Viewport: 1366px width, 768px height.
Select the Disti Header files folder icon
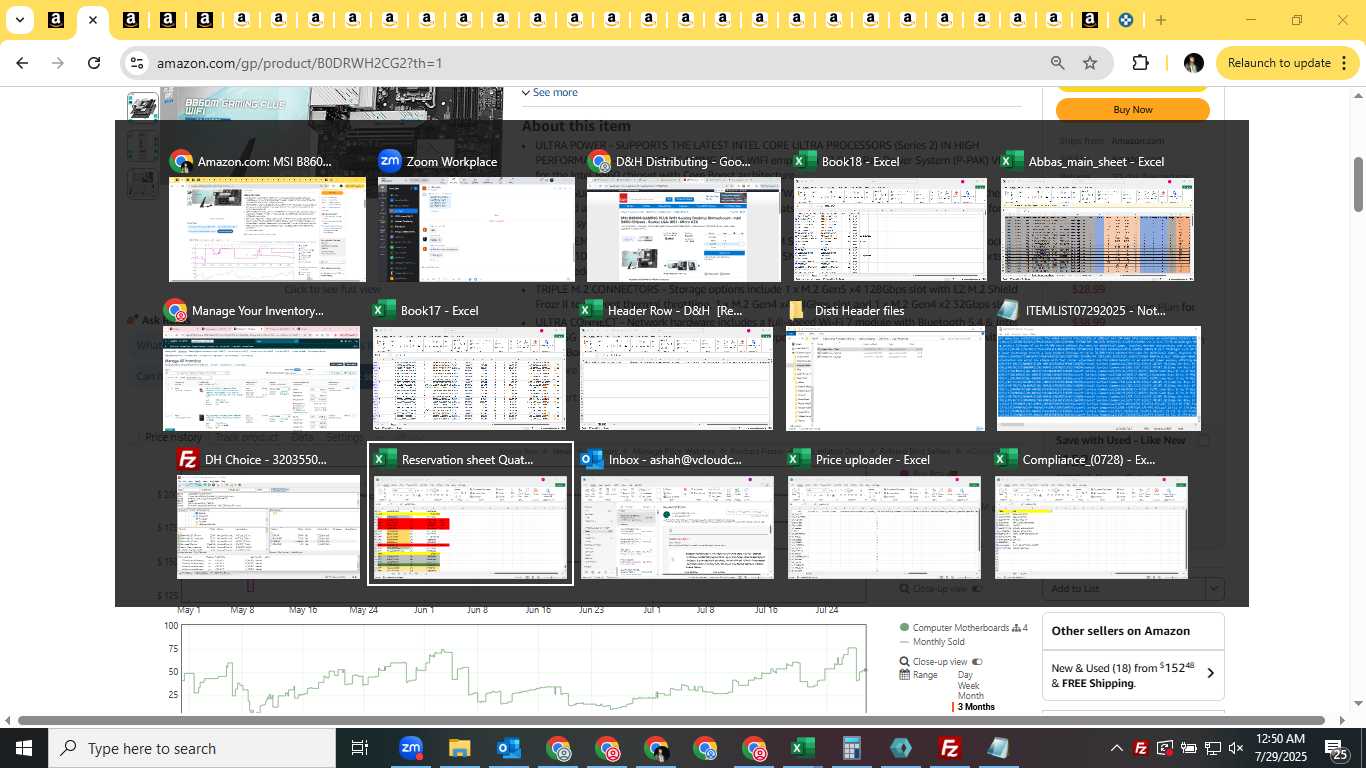796,311
